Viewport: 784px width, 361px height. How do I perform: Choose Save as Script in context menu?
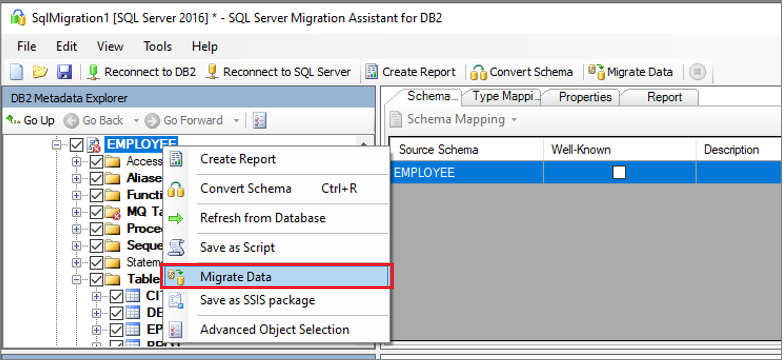276,248
